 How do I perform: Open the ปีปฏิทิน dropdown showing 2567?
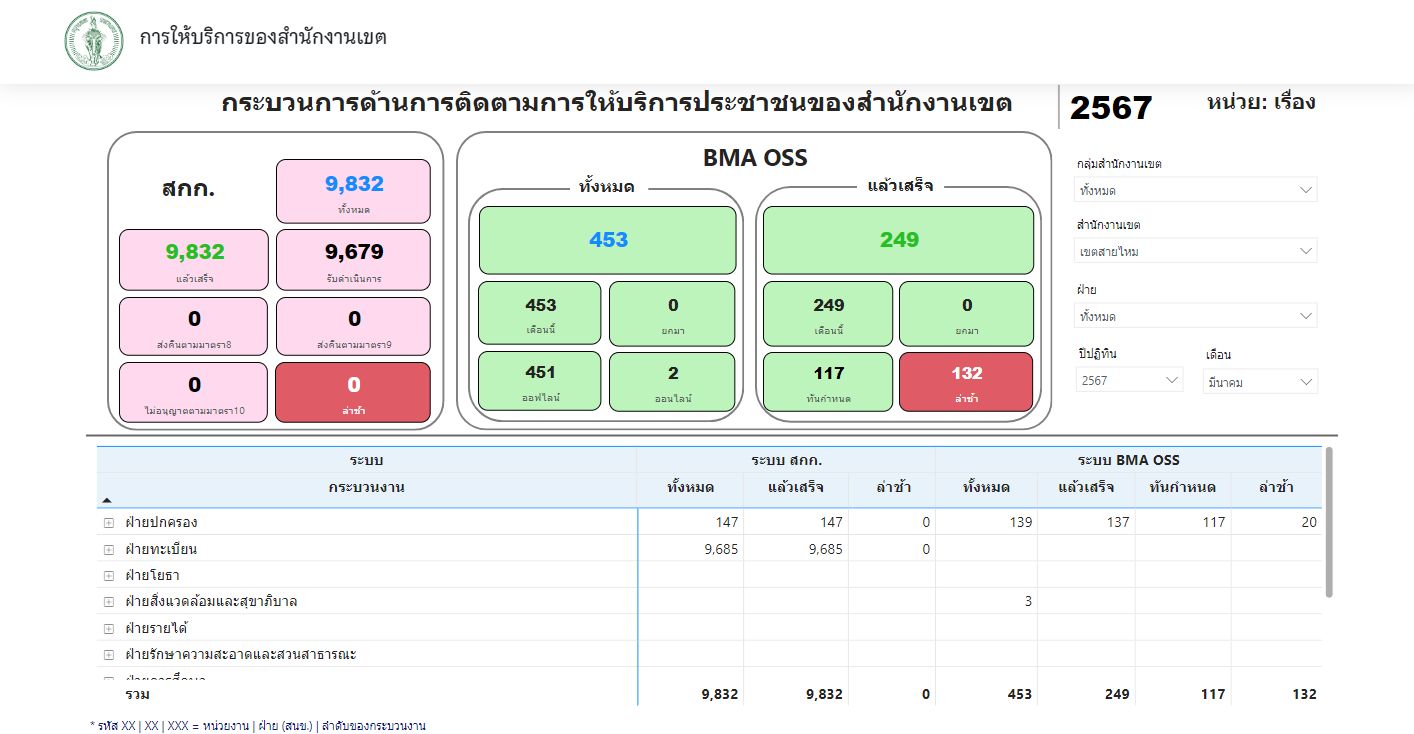[x=1130, y=380]
